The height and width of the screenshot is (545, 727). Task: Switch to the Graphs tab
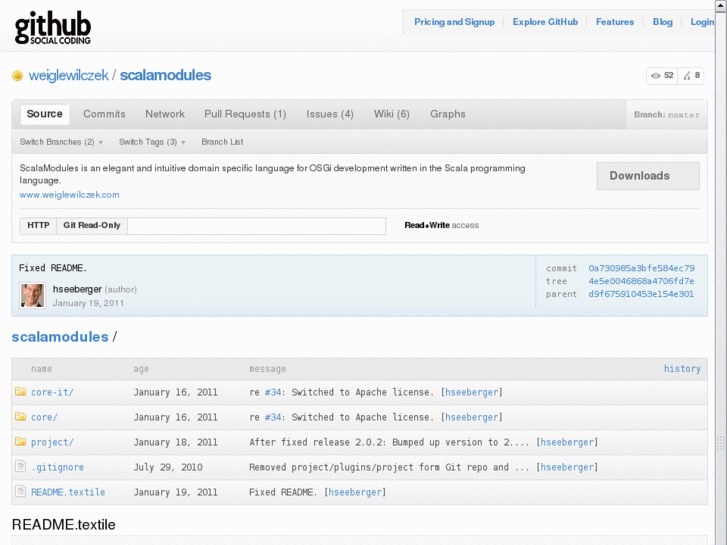click(x=447, y=114)
